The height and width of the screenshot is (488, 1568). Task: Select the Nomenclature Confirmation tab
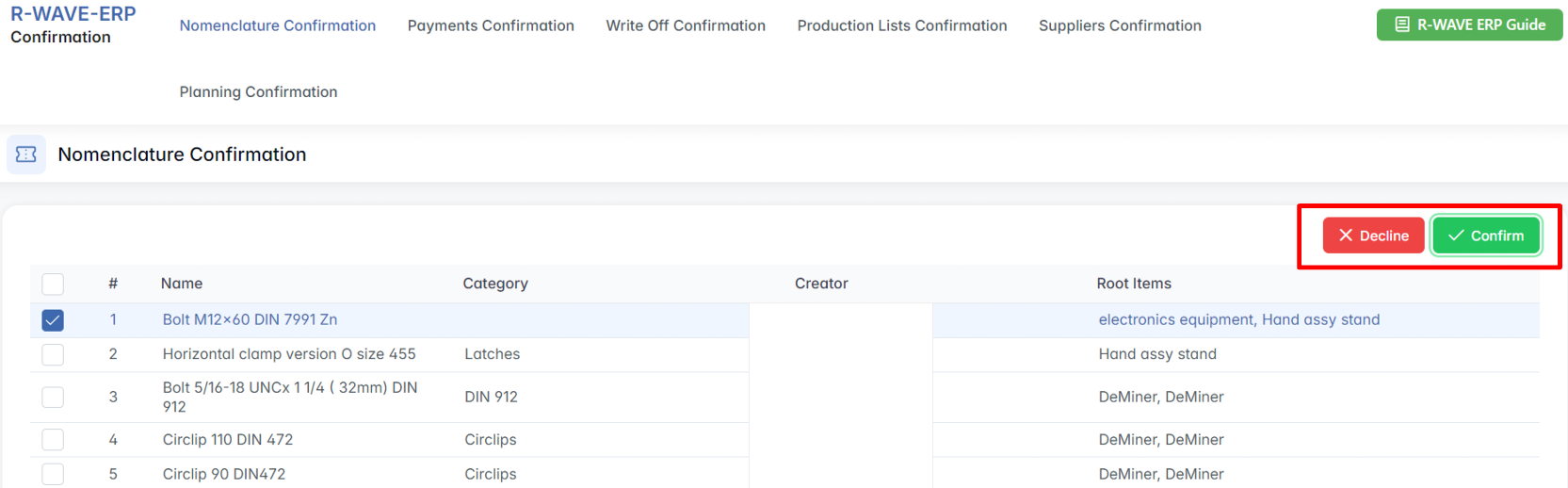click(x=277, y=25)
